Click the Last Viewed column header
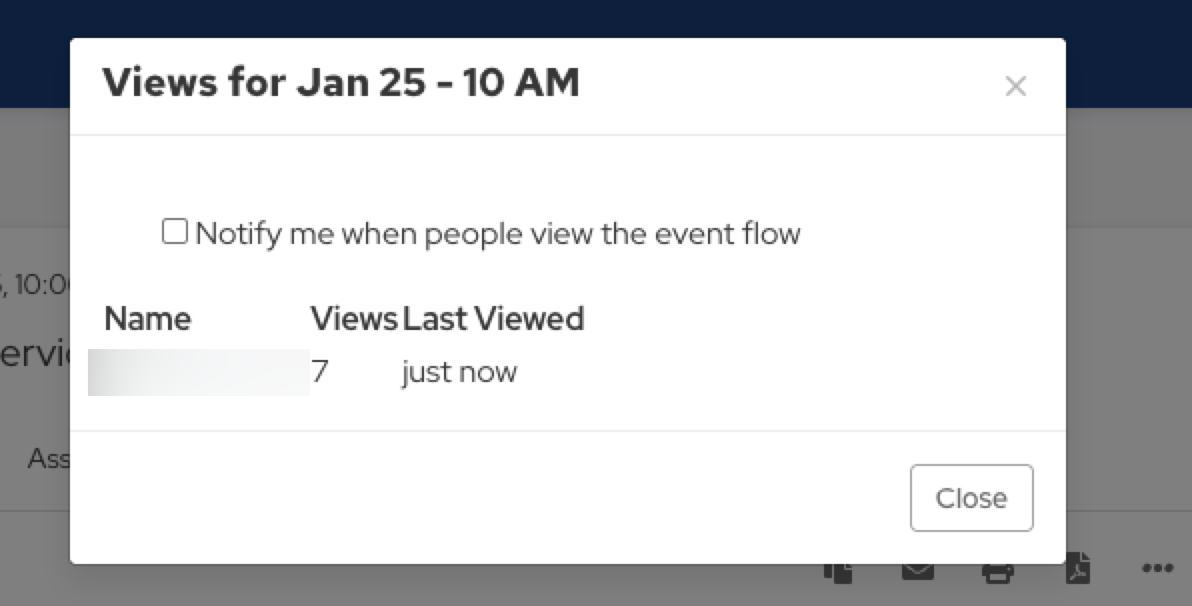 [493, 319]
